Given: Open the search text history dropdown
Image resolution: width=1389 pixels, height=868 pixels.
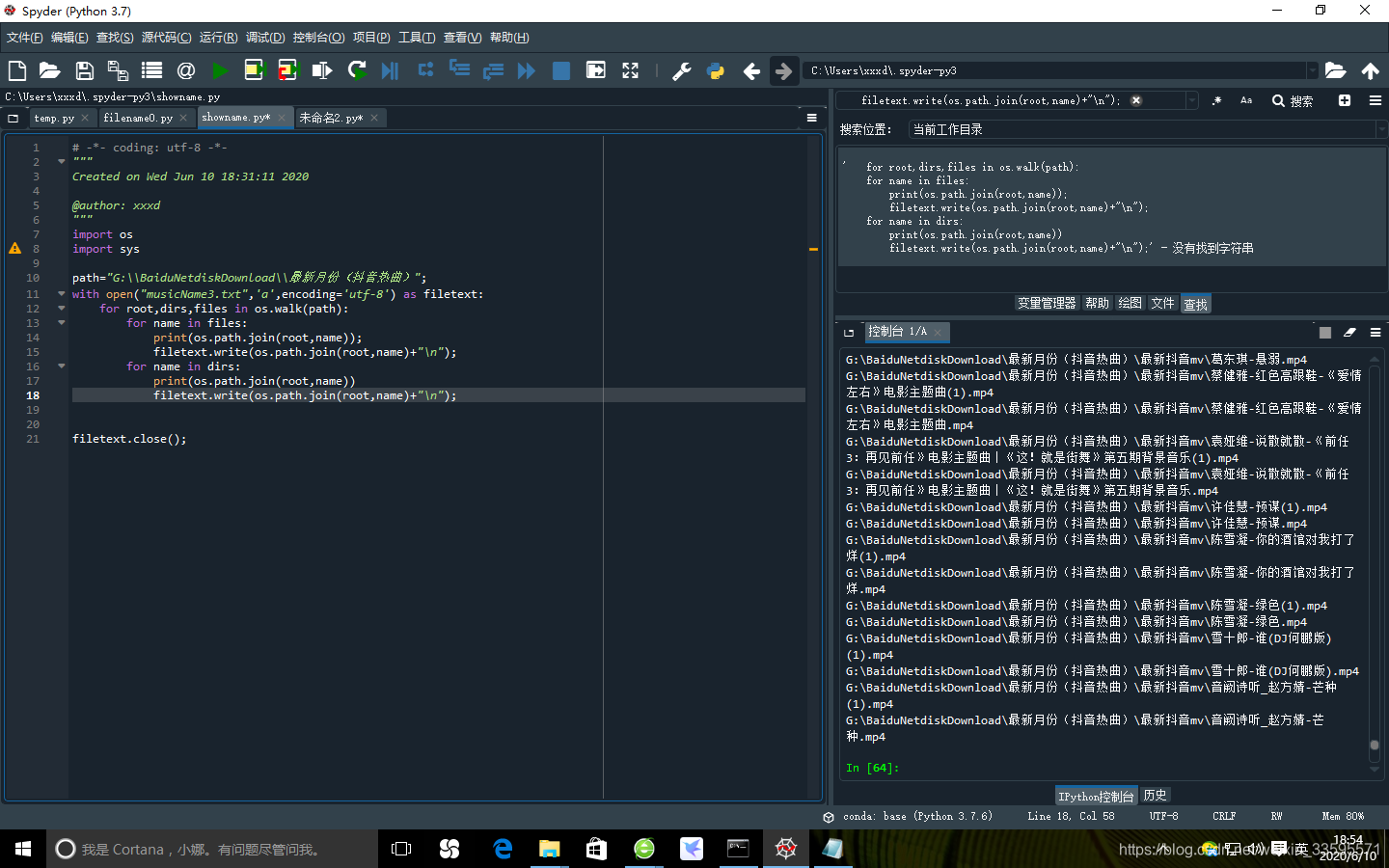Looking at the screenshot, I should [x=1192, y=100].
